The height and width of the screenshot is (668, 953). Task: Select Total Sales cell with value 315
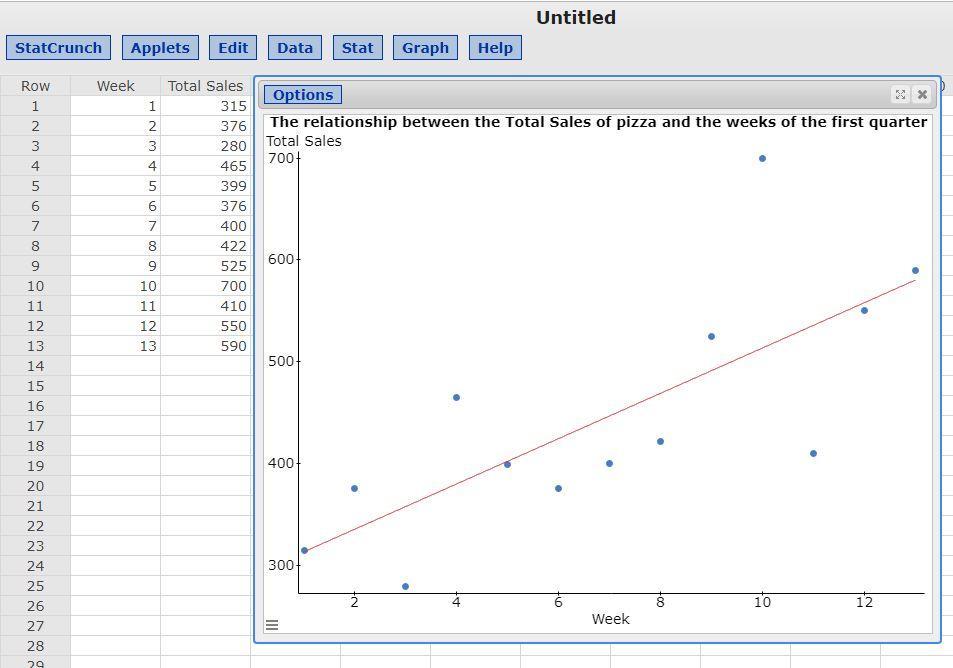pos(205,106)
